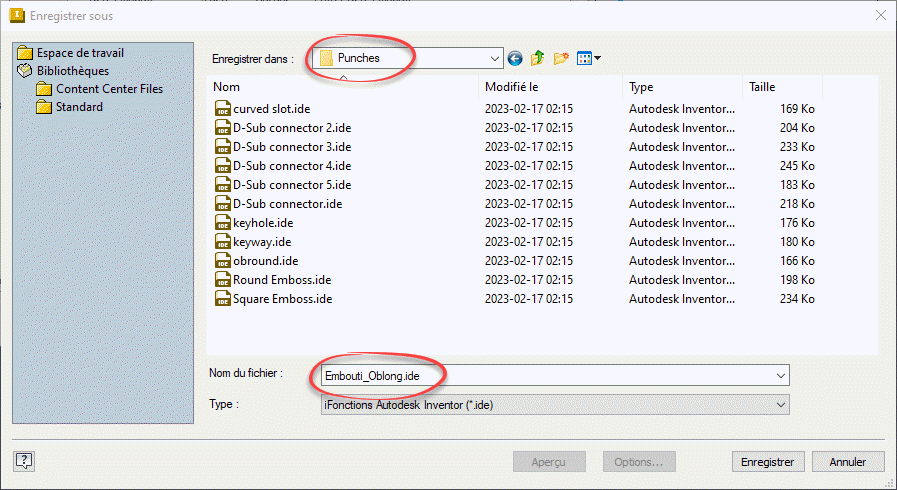
Task: Click the Bibliothèques label
Action: tap(73, 71)
